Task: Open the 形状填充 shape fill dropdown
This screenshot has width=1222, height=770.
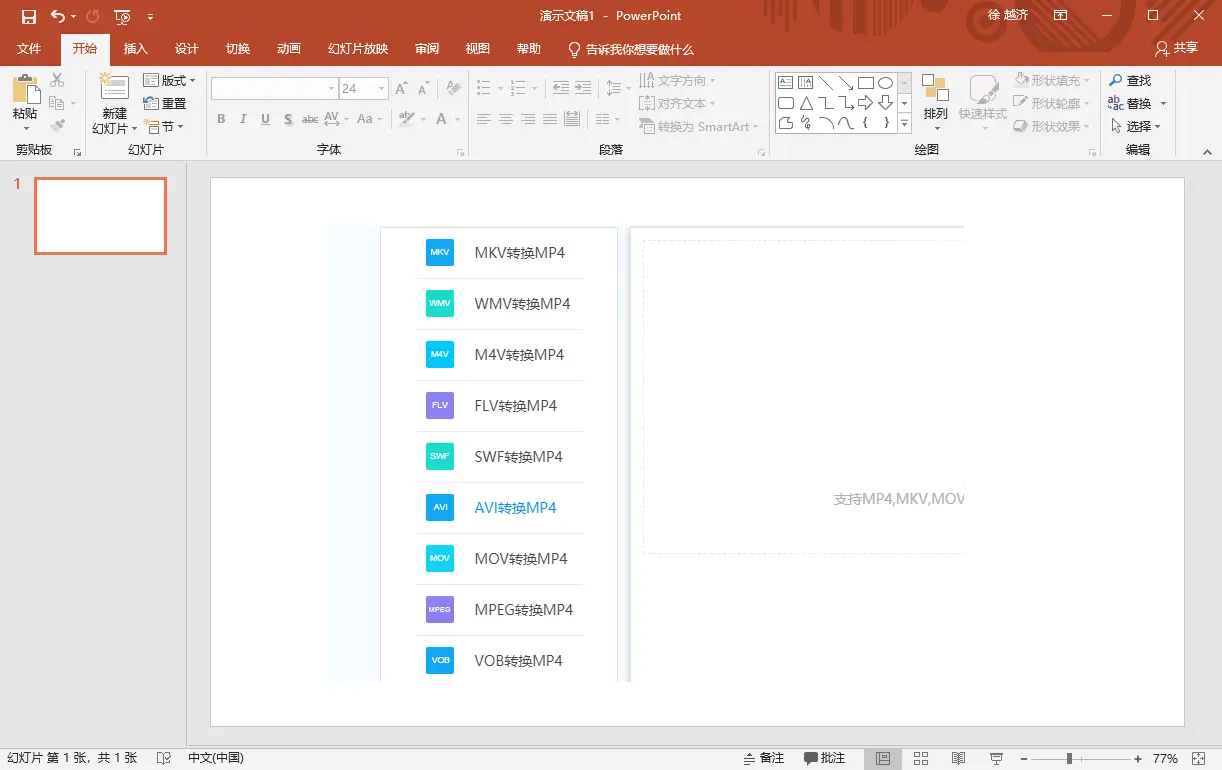Action: (1052, 80)
